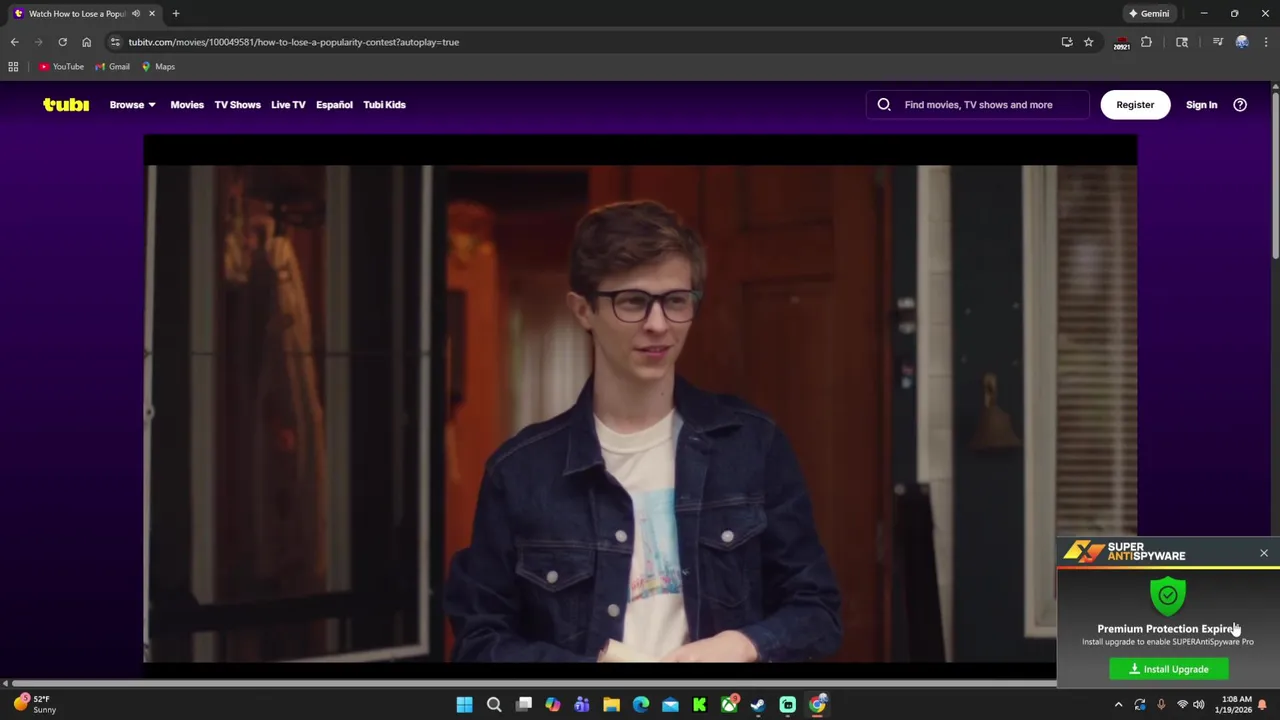Click the Register button
1280x720 pixels.
tap(1135, 104)
